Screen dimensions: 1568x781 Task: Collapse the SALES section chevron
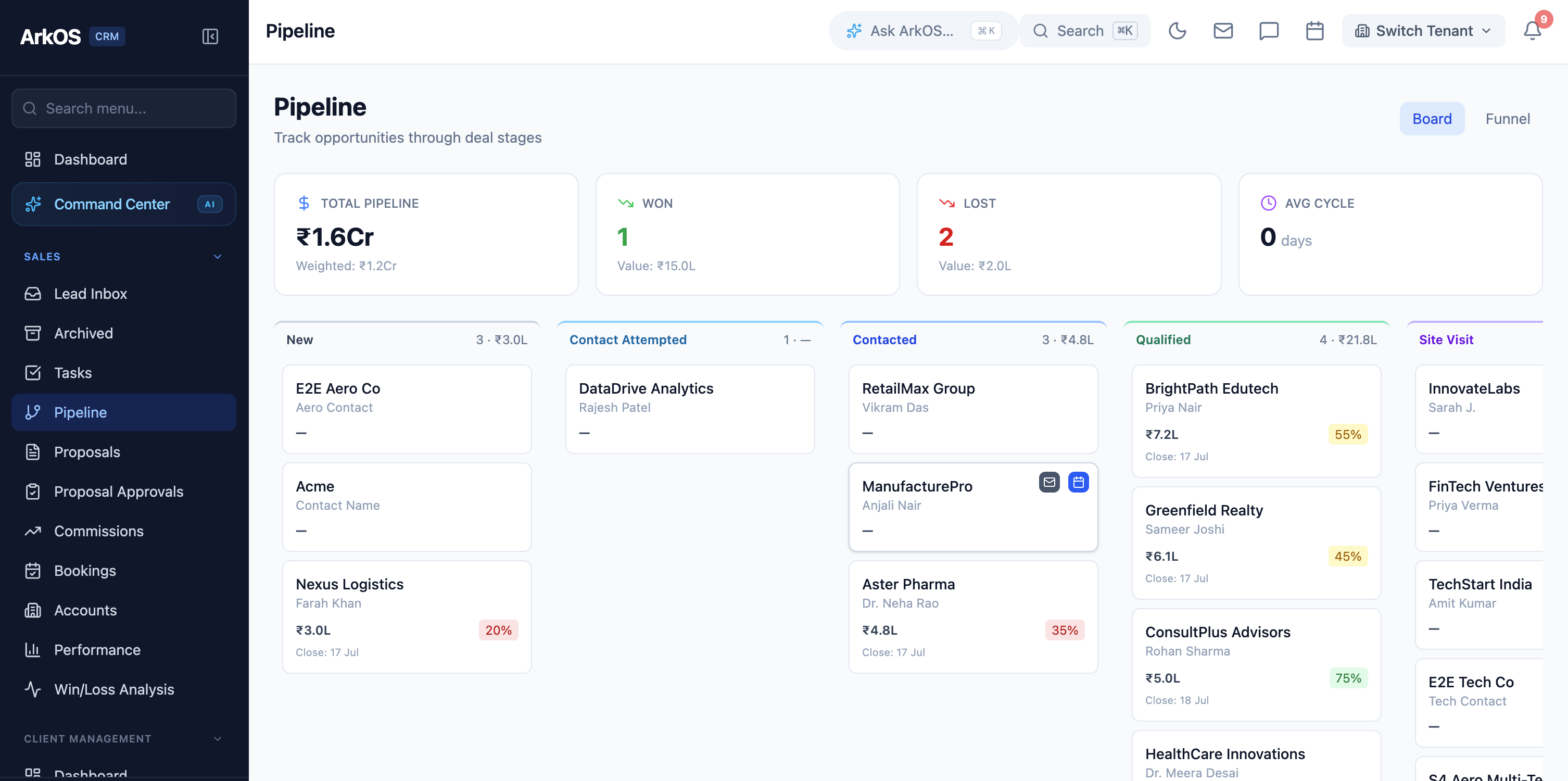[x=217, y=257]
